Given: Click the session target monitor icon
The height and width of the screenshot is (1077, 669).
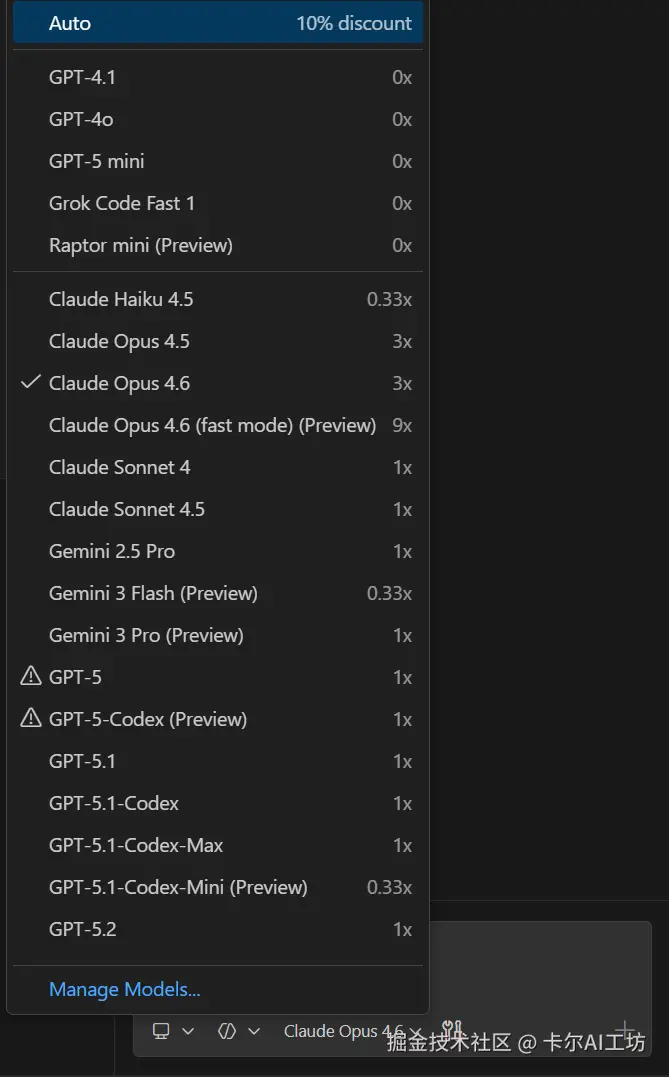Looking at the screenshot, I should point(161,1031).
